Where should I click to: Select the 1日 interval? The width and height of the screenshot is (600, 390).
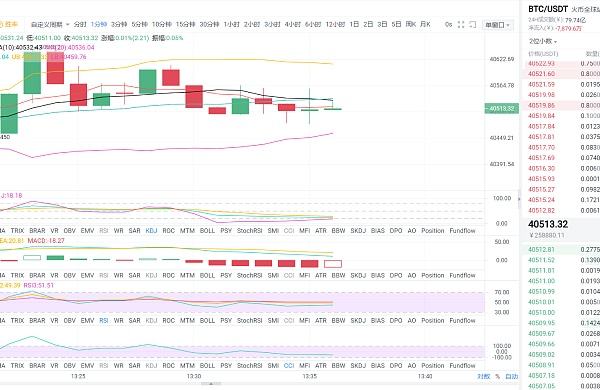354,24
